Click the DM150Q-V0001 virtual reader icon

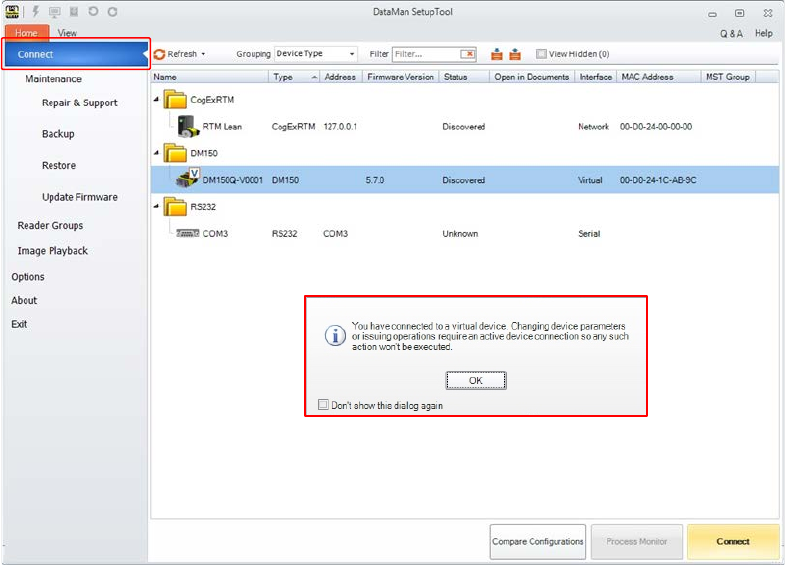(x=188, y=178)
